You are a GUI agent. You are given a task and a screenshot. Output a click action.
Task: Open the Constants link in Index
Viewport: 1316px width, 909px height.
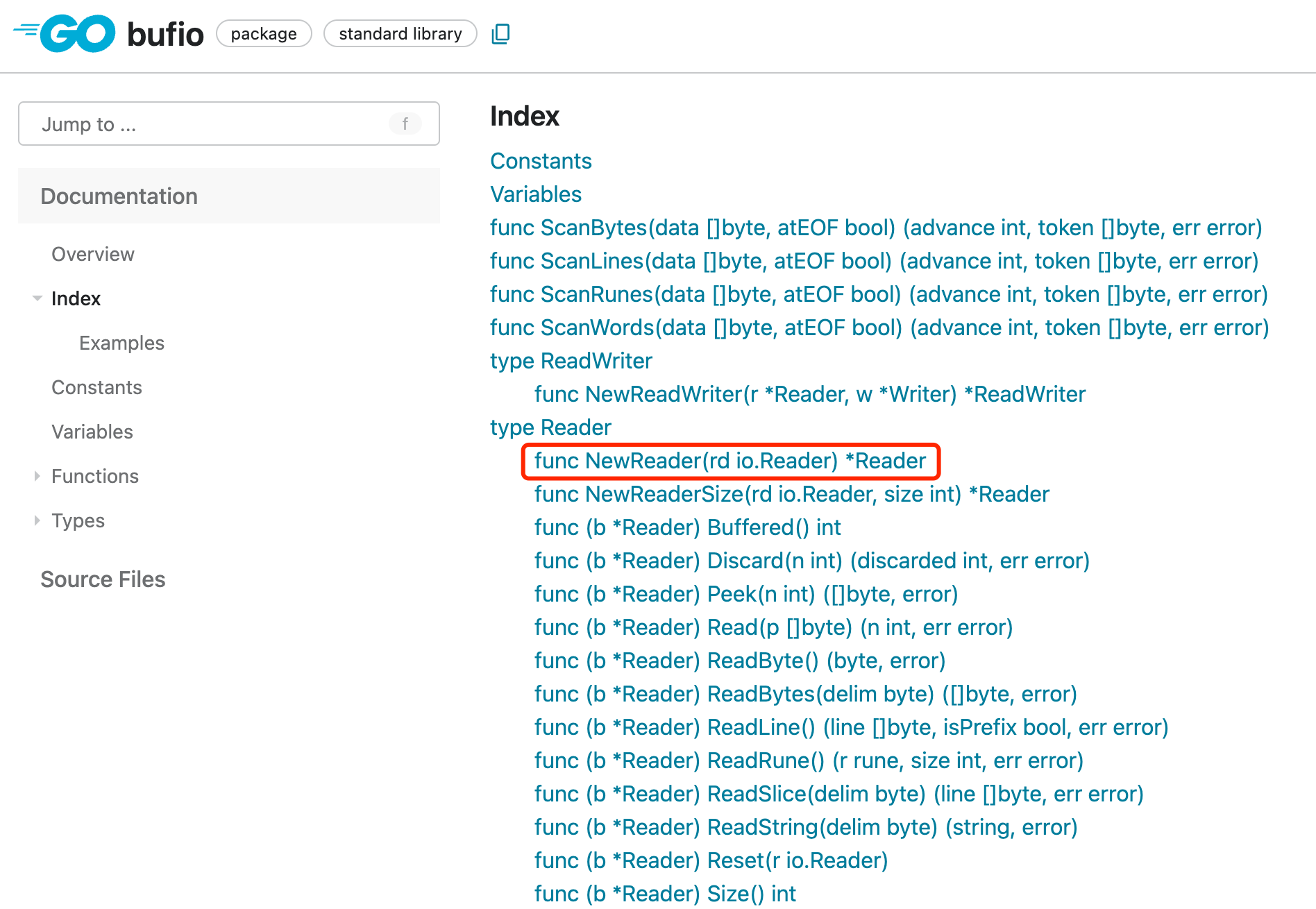(x=541, y=161)
